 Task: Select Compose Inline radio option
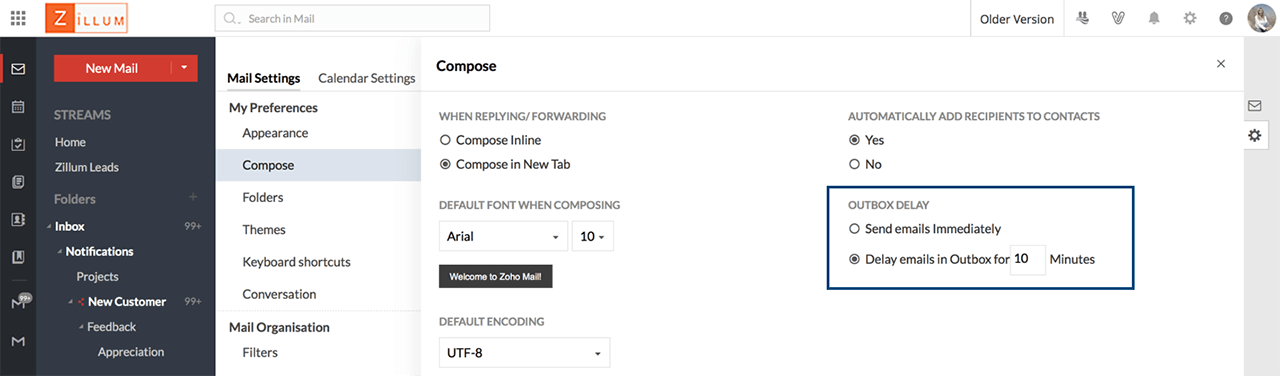(445, 140)
